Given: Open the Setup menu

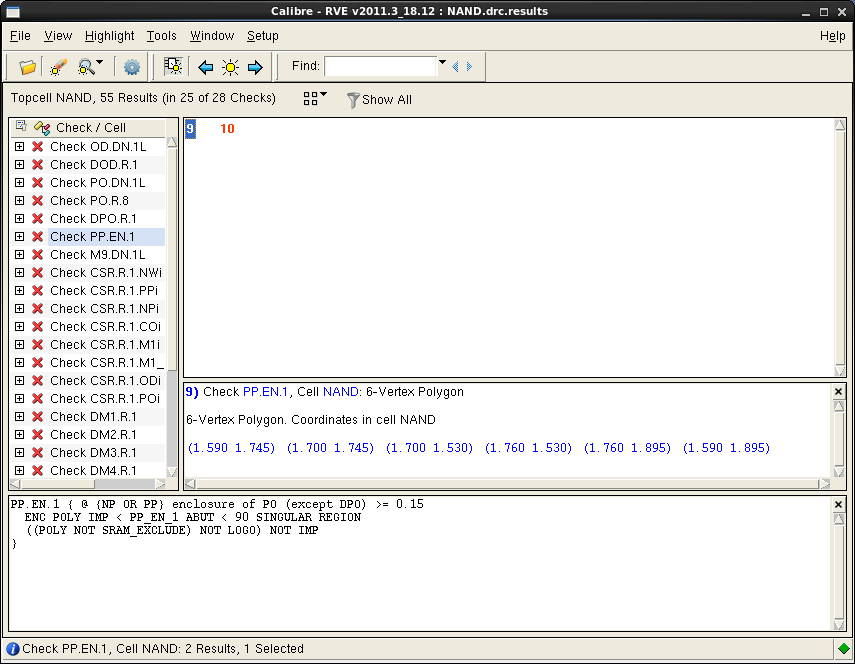Looking at the screenshot, I should click(262, 36).
